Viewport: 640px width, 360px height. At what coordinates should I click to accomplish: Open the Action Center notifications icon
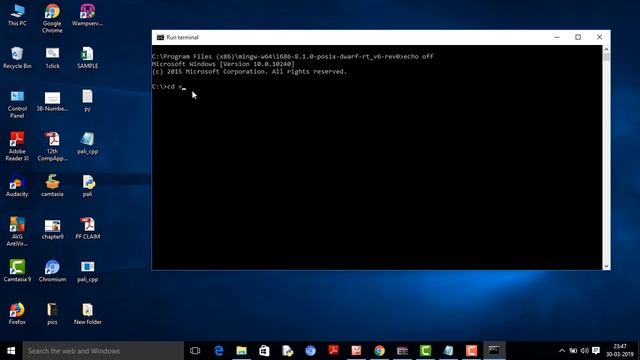[x=596, y=351]
